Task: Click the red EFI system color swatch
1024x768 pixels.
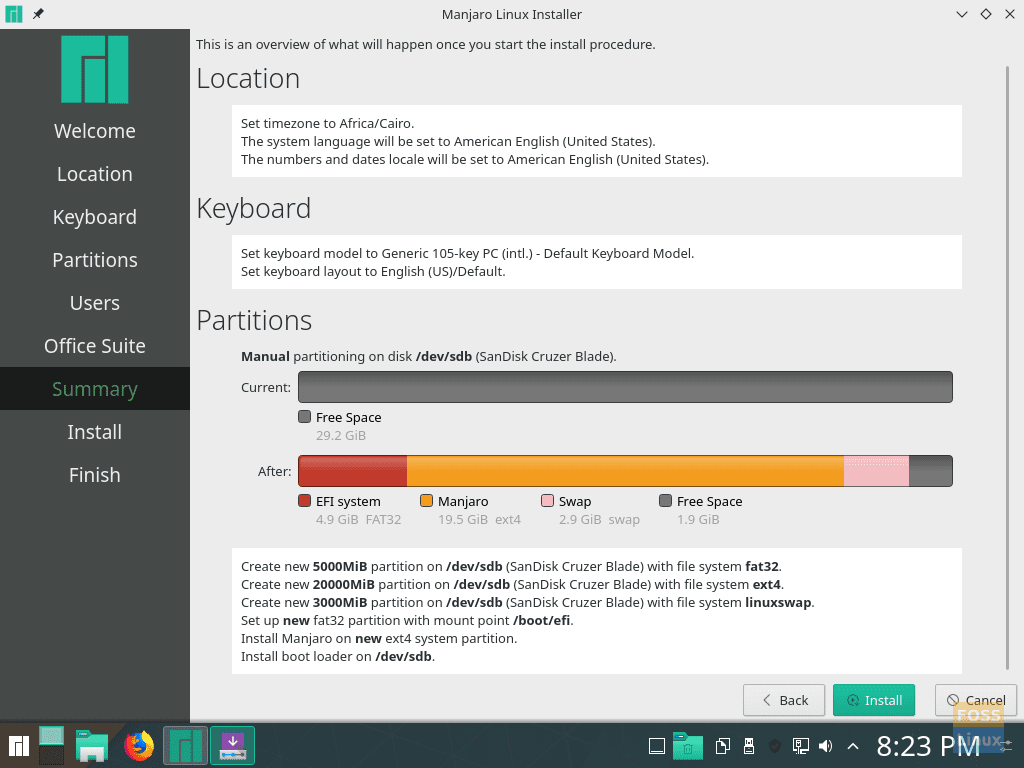Action: [304, 501]
